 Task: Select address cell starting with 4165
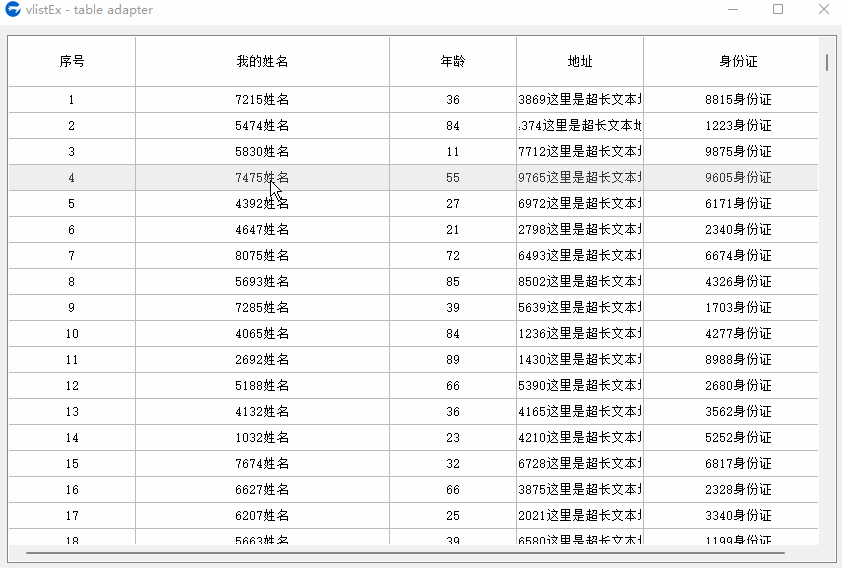click(580, 412)
